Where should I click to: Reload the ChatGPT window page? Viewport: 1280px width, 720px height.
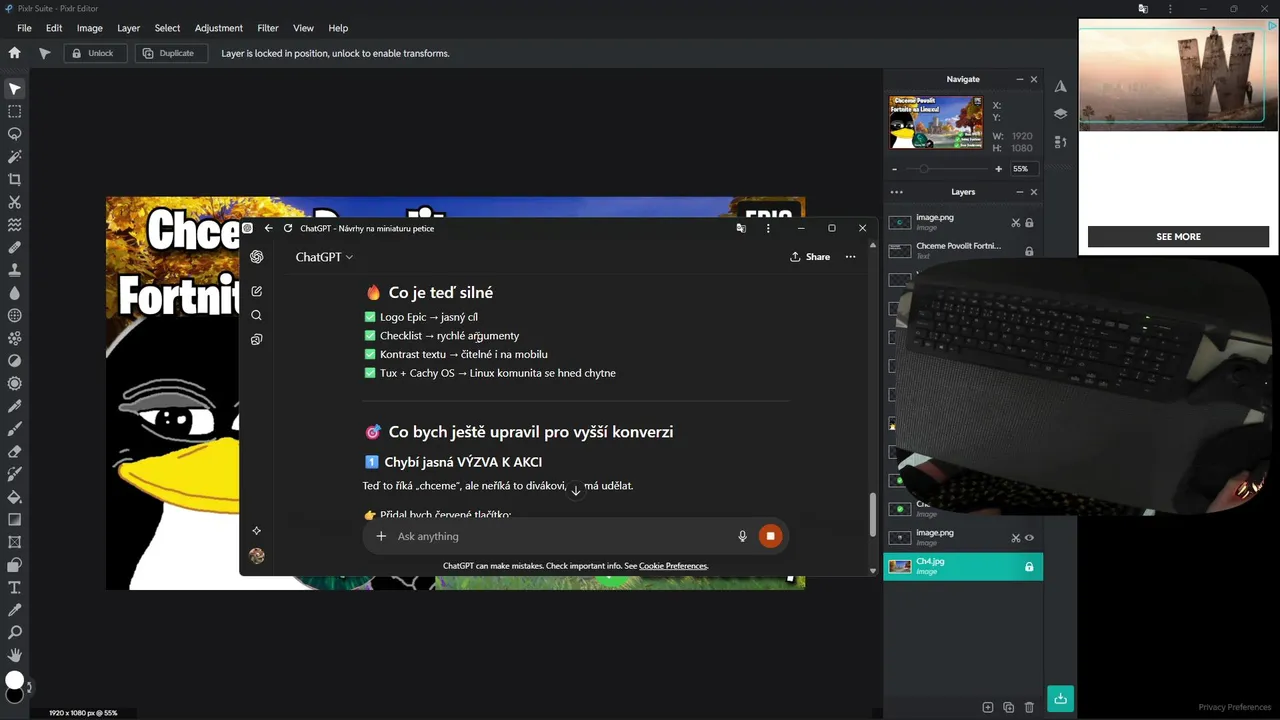click(288, 228)
